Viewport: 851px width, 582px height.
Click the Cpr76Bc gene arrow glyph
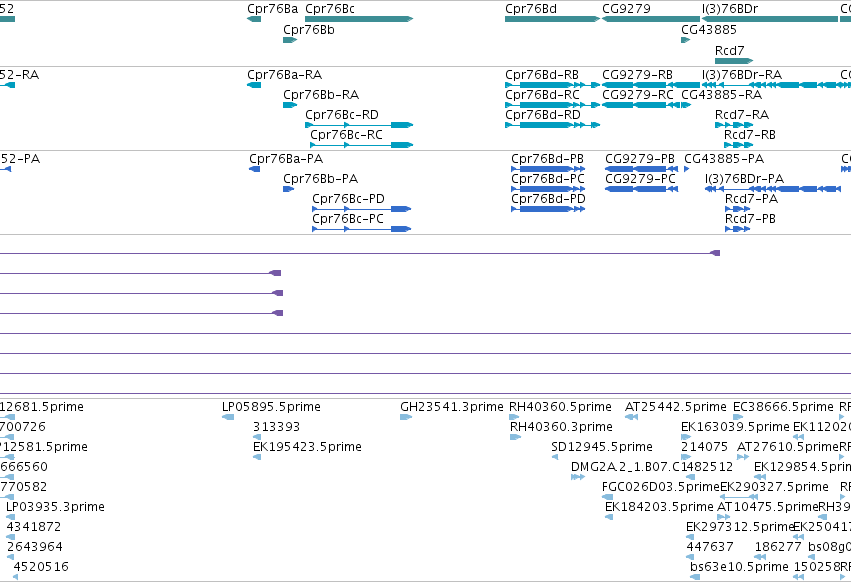(x=359, y=19)
